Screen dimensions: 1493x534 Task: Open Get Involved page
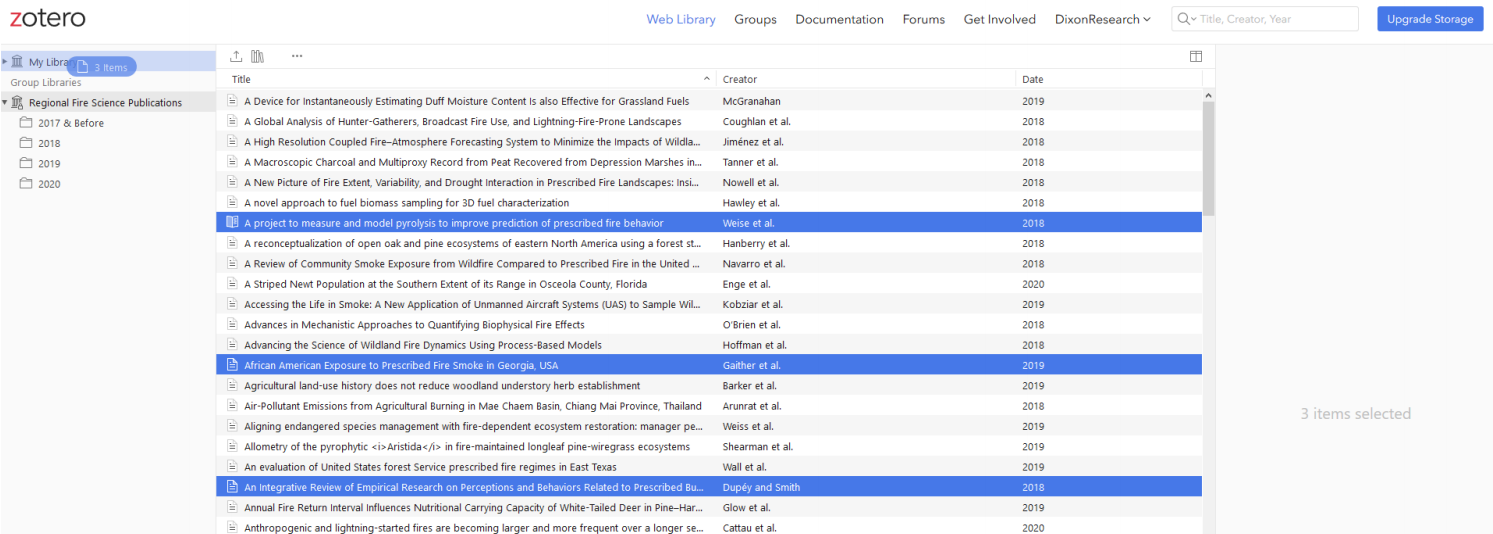[999, 19]
